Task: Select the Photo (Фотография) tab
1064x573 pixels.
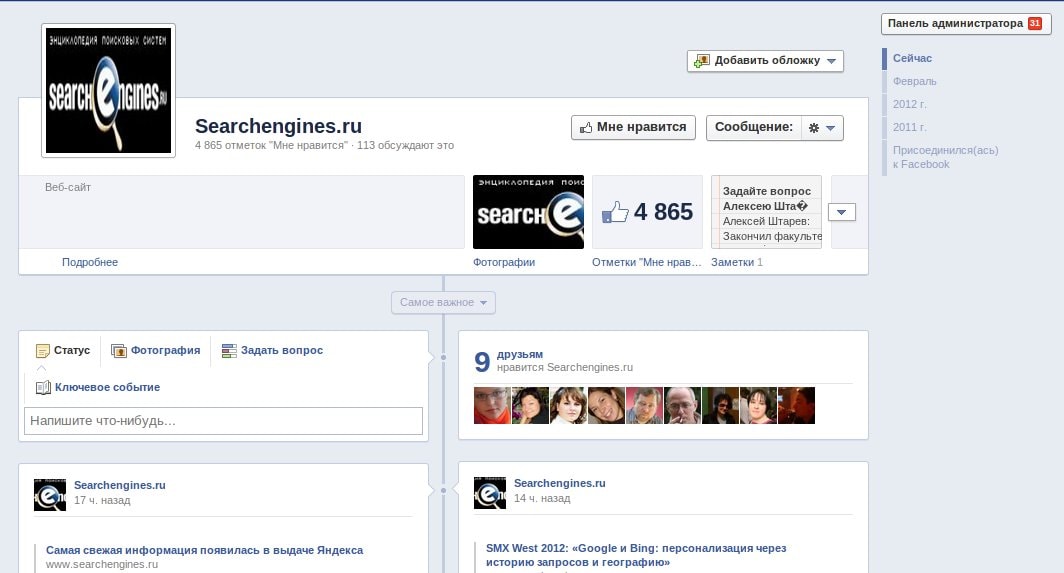Action: tap(155, 350)
